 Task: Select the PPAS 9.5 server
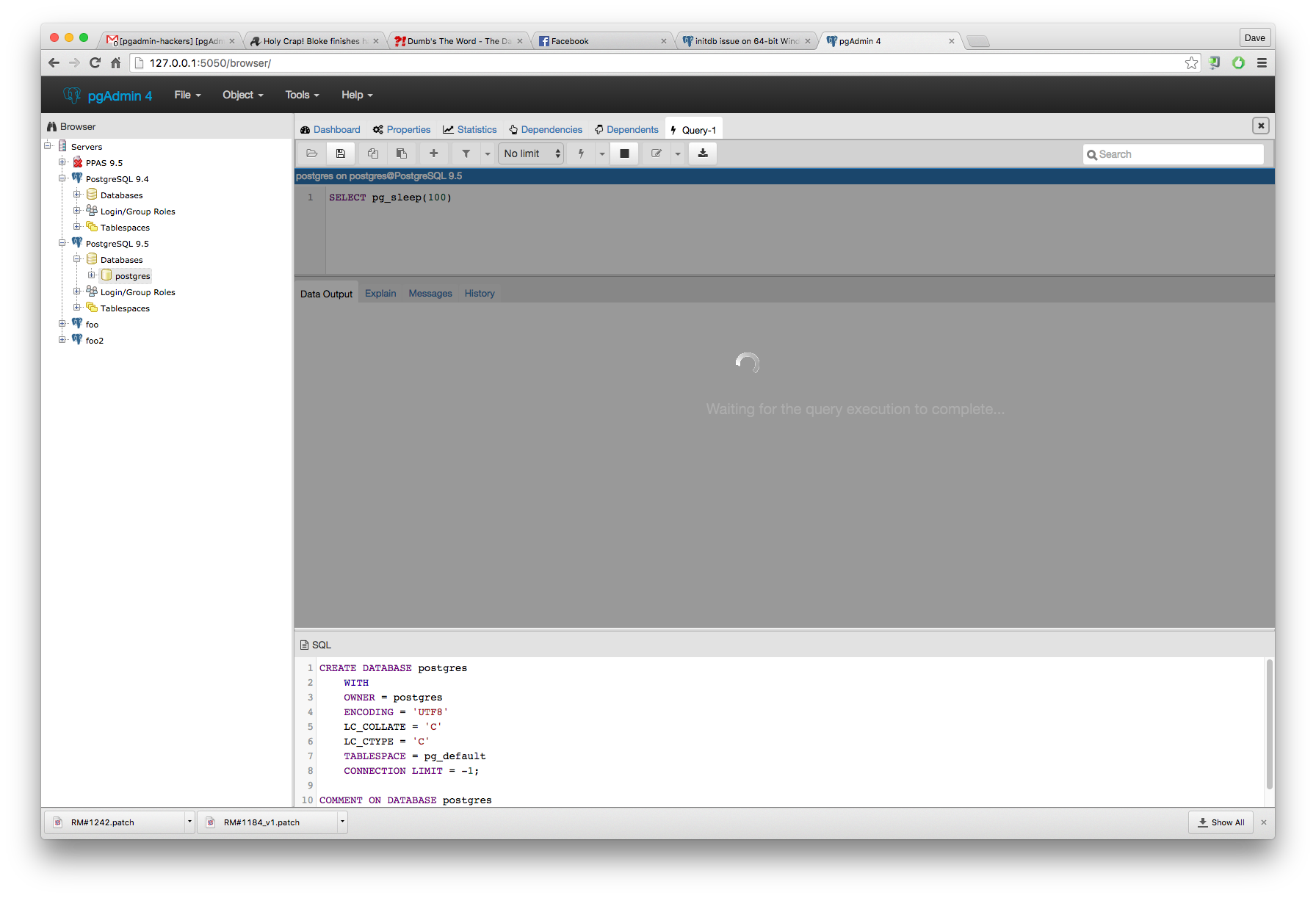(104, 163)
